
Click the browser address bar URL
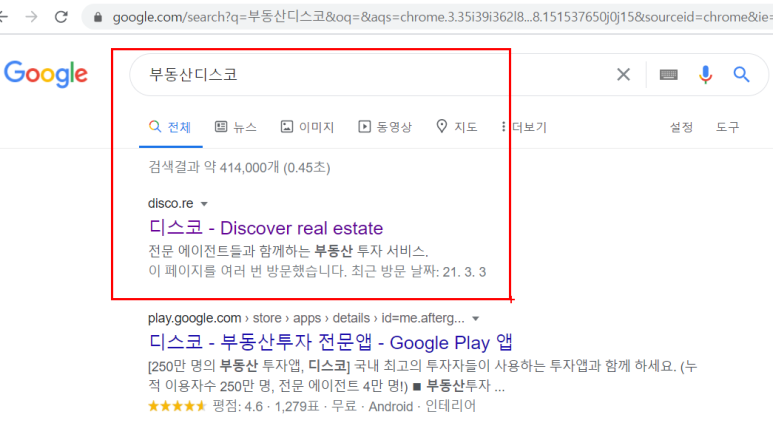[x=441, y=17]
